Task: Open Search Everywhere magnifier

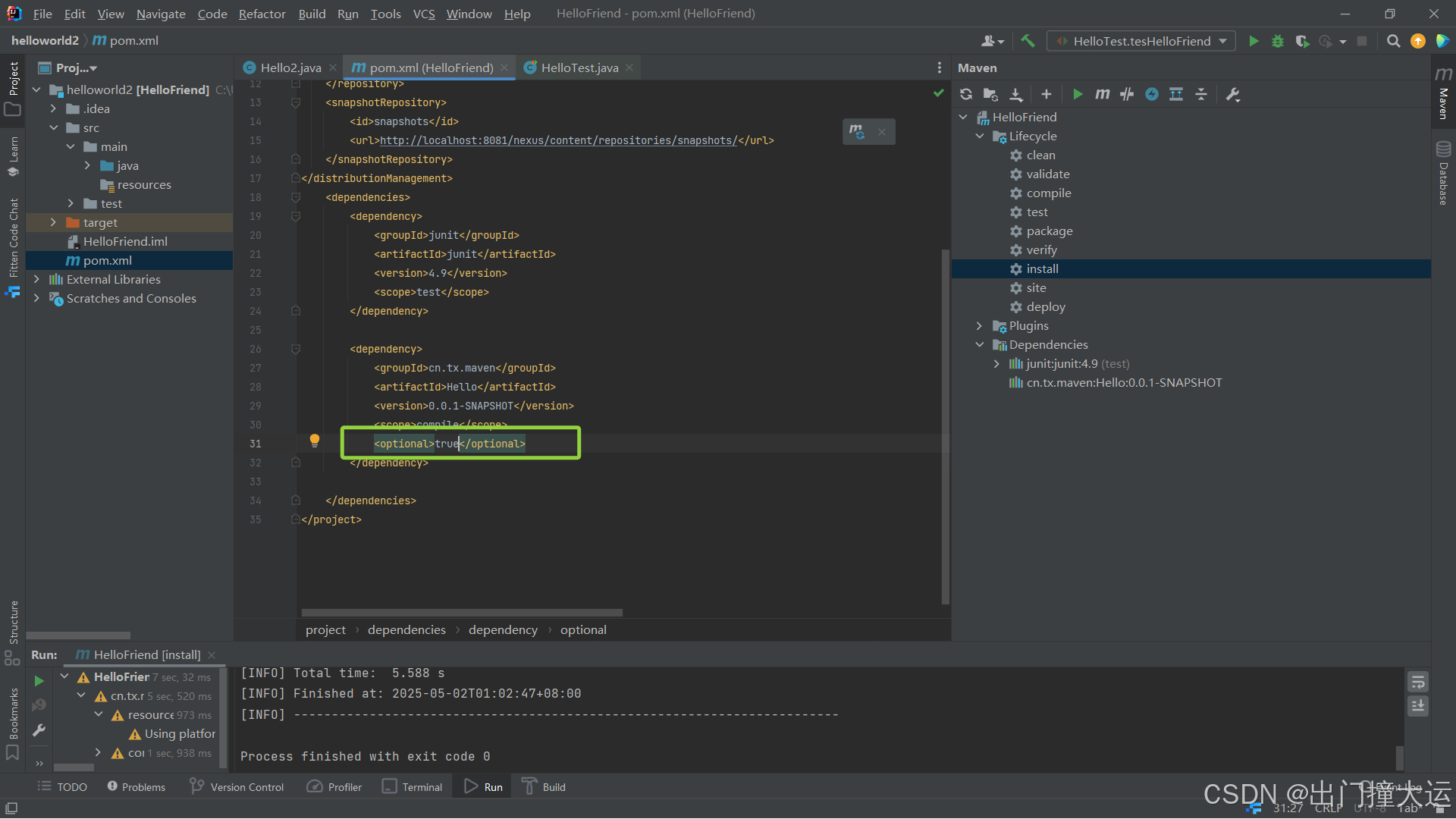Action: click(1393, 41)
